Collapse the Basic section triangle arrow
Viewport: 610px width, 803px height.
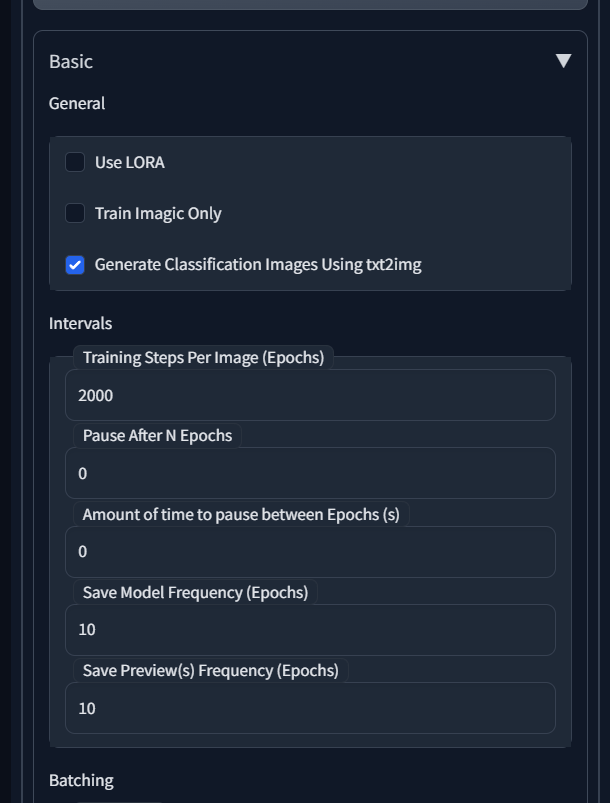point(563,61)
